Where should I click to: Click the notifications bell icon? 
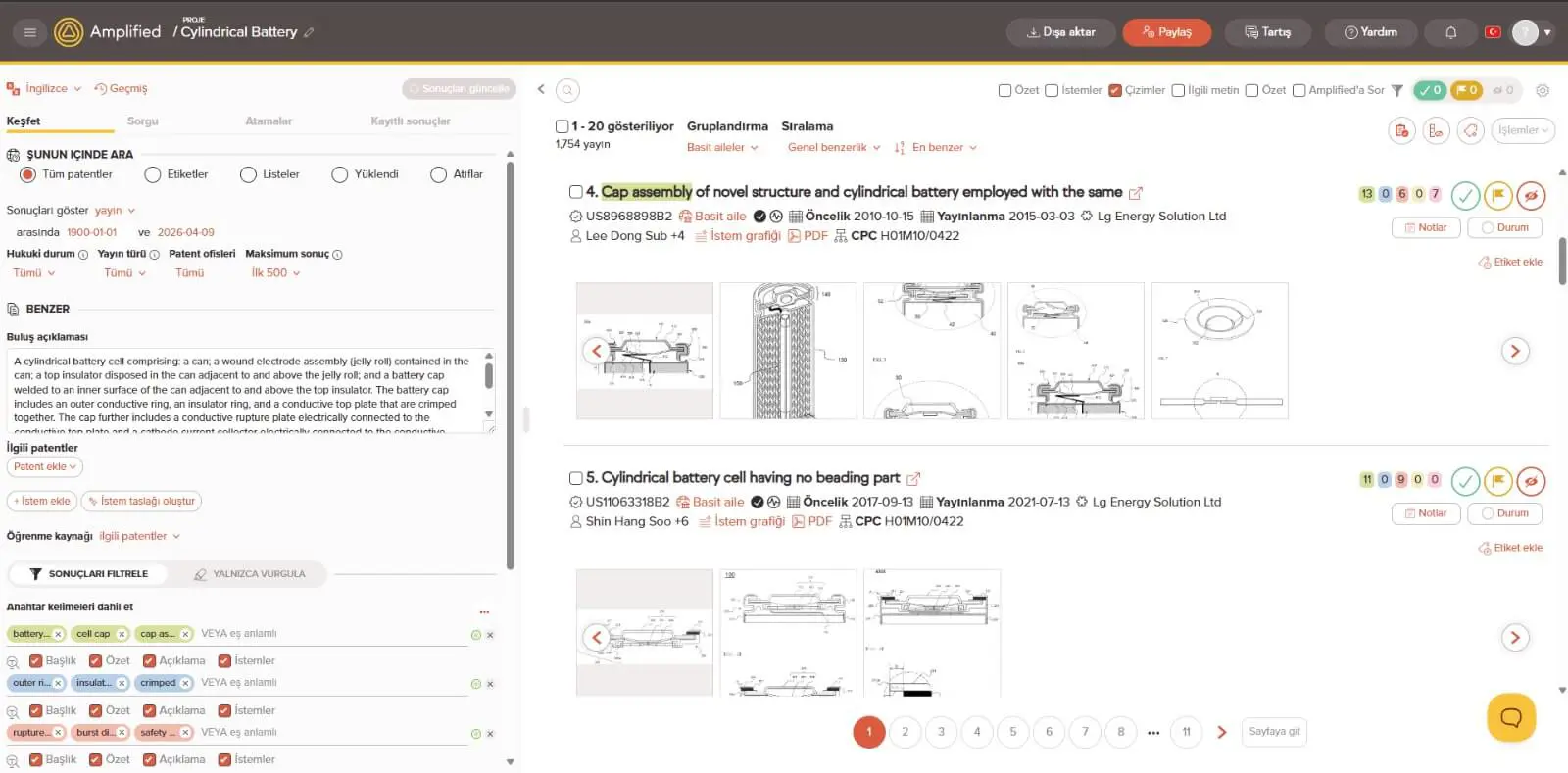point(1450,32)
